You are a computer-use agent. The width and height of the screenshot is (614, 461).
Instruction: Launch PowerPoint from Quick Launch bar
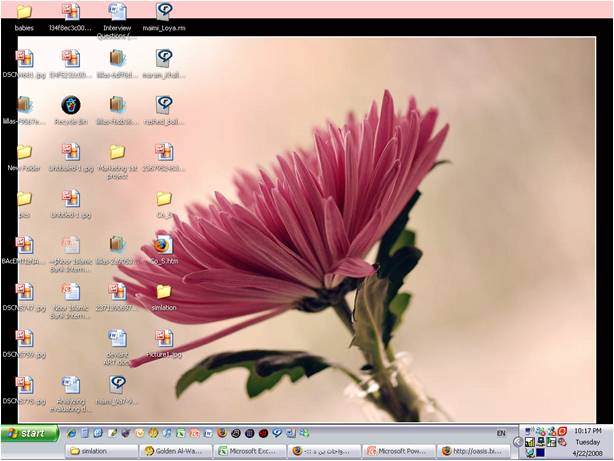pyautogui.click(x=195, y=433)
